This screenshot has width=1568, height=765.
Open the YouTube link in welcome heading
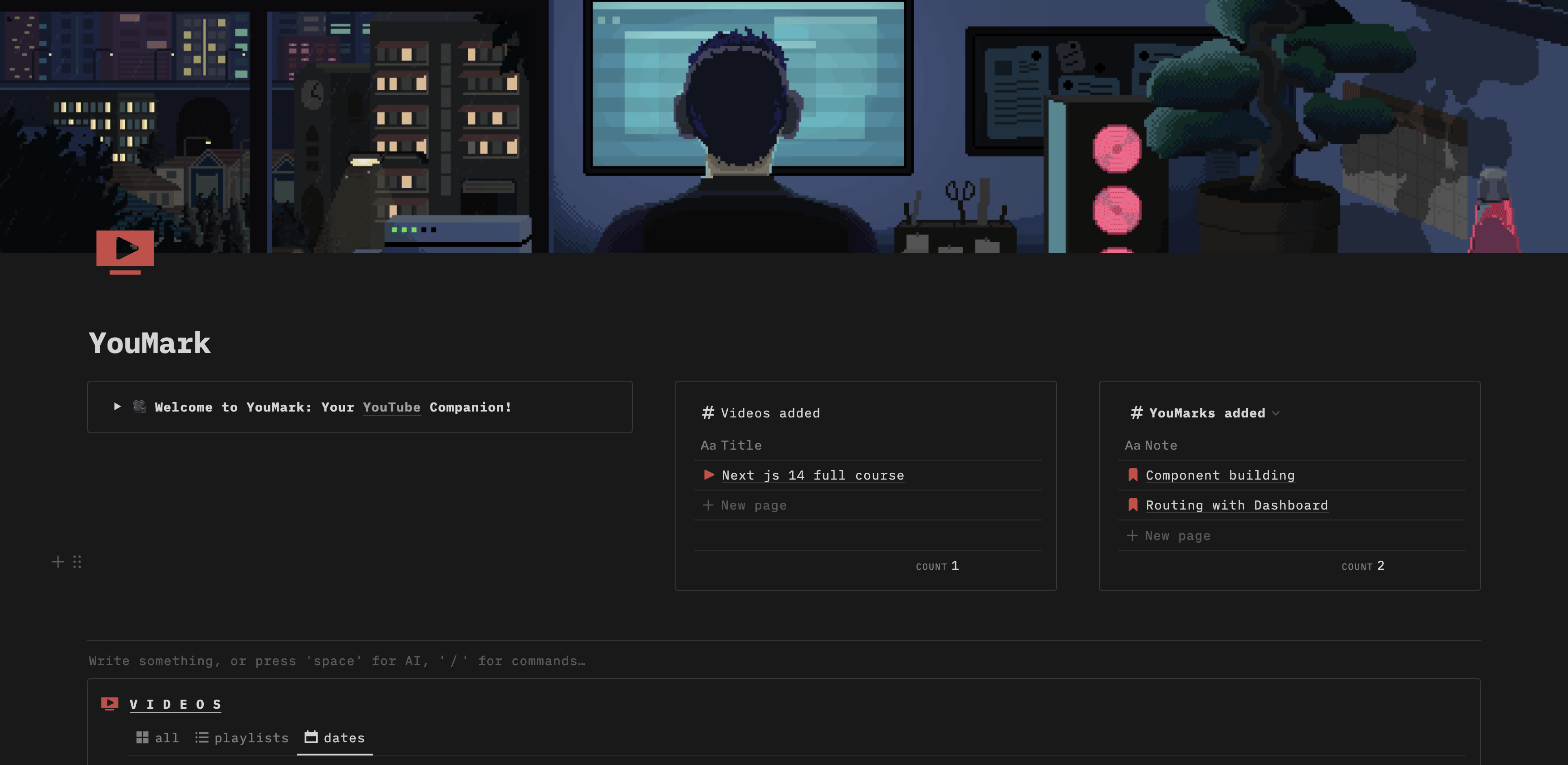[392, 407]
